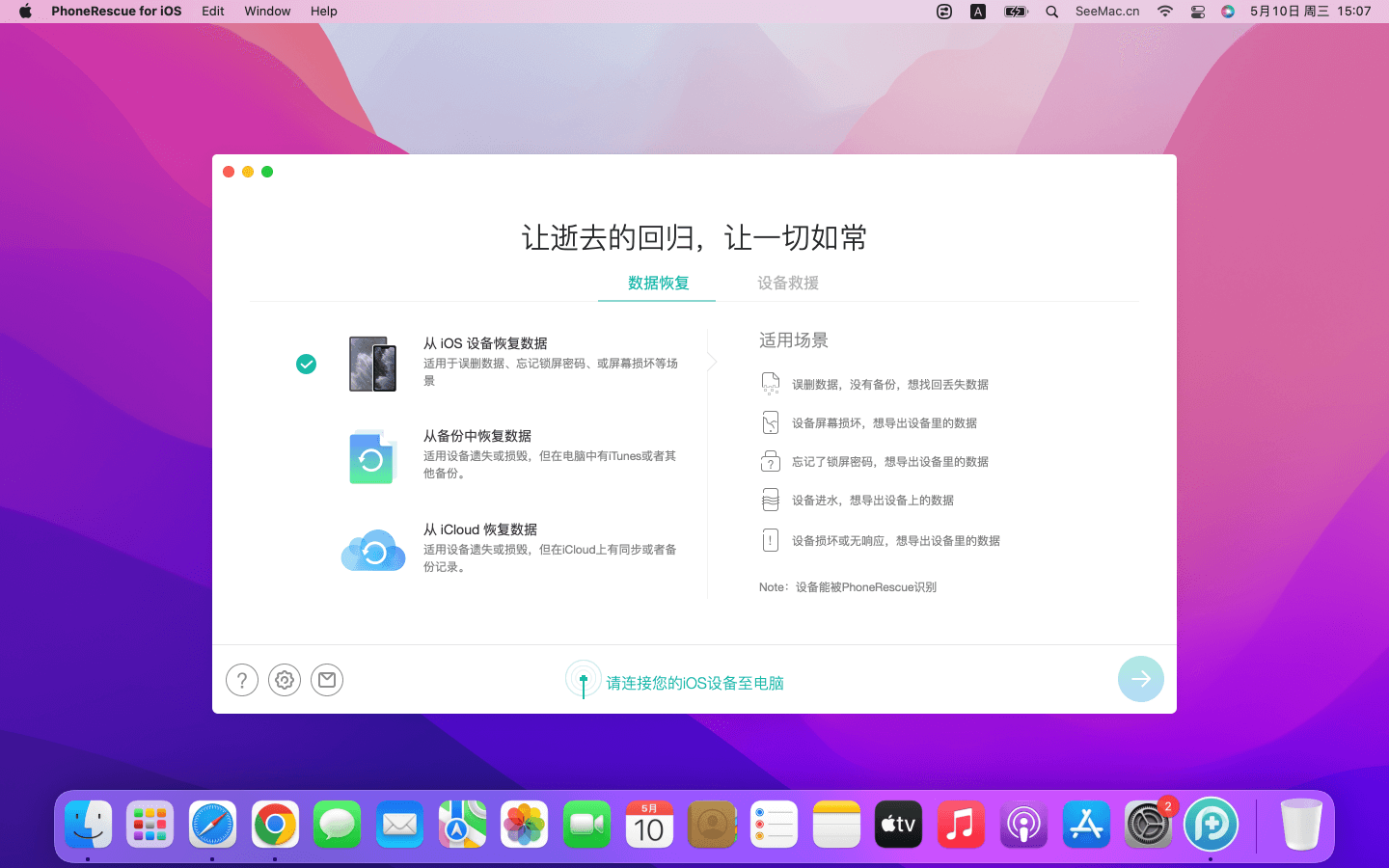Open Spotlight search in the menu bar

pos(1051,12)
